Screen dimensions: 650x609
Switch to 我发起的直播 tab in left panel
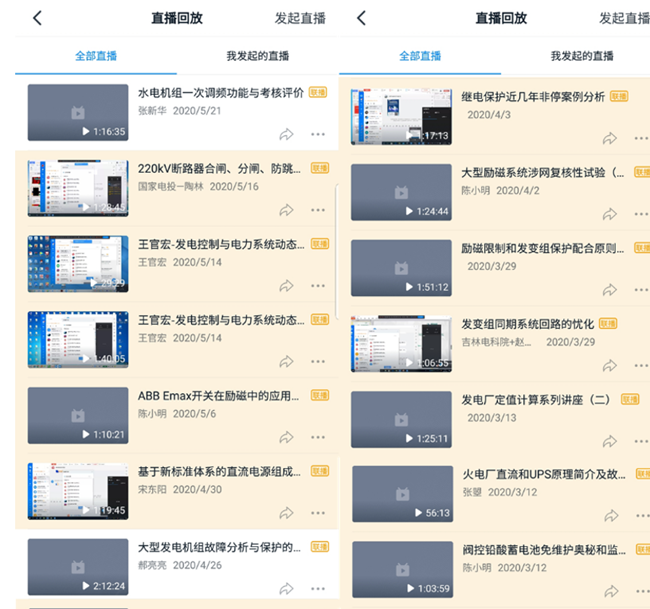point(257,56)
